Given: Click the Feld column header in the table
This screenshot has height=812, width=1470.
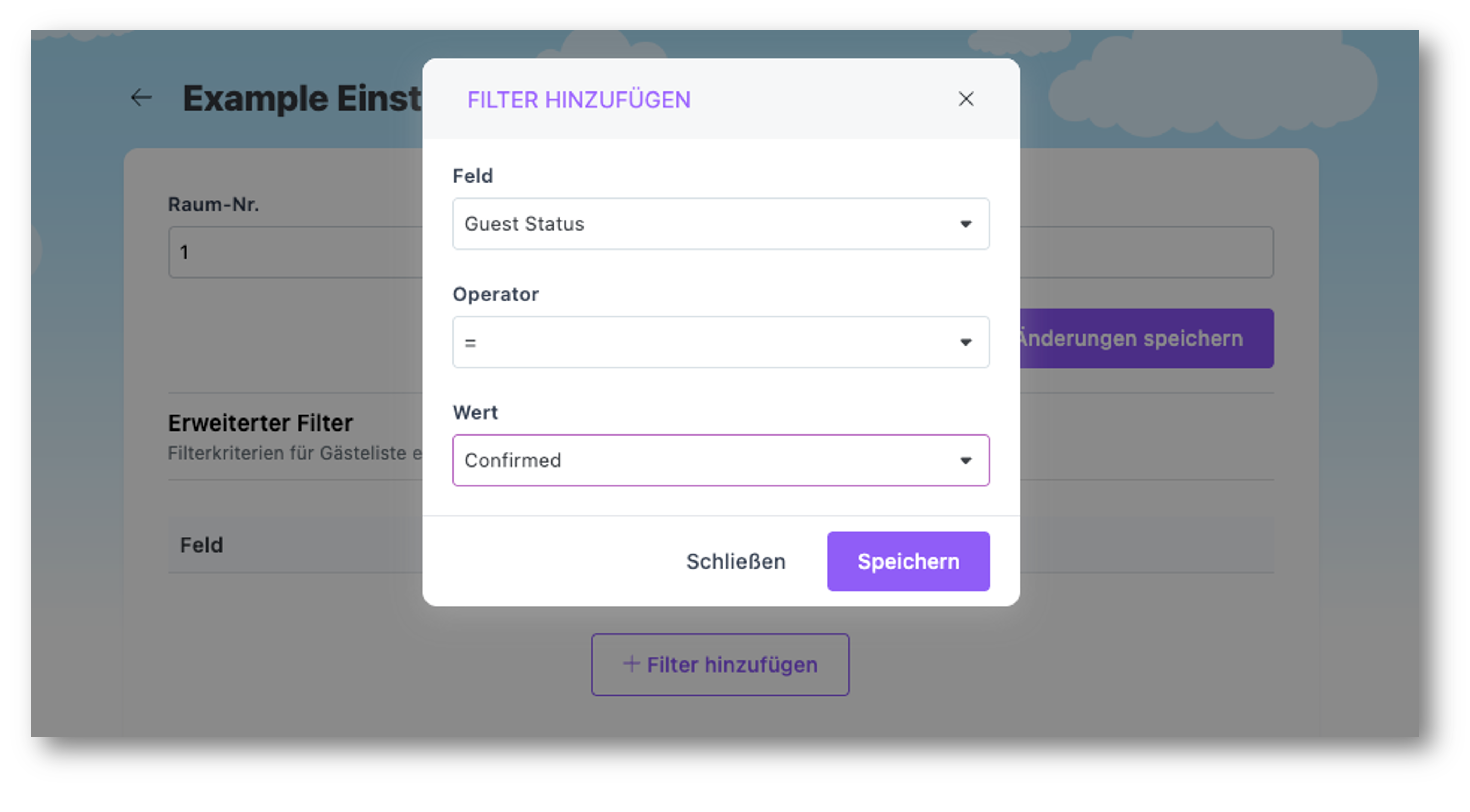Looking at the screenshot, I should (201, 545).
